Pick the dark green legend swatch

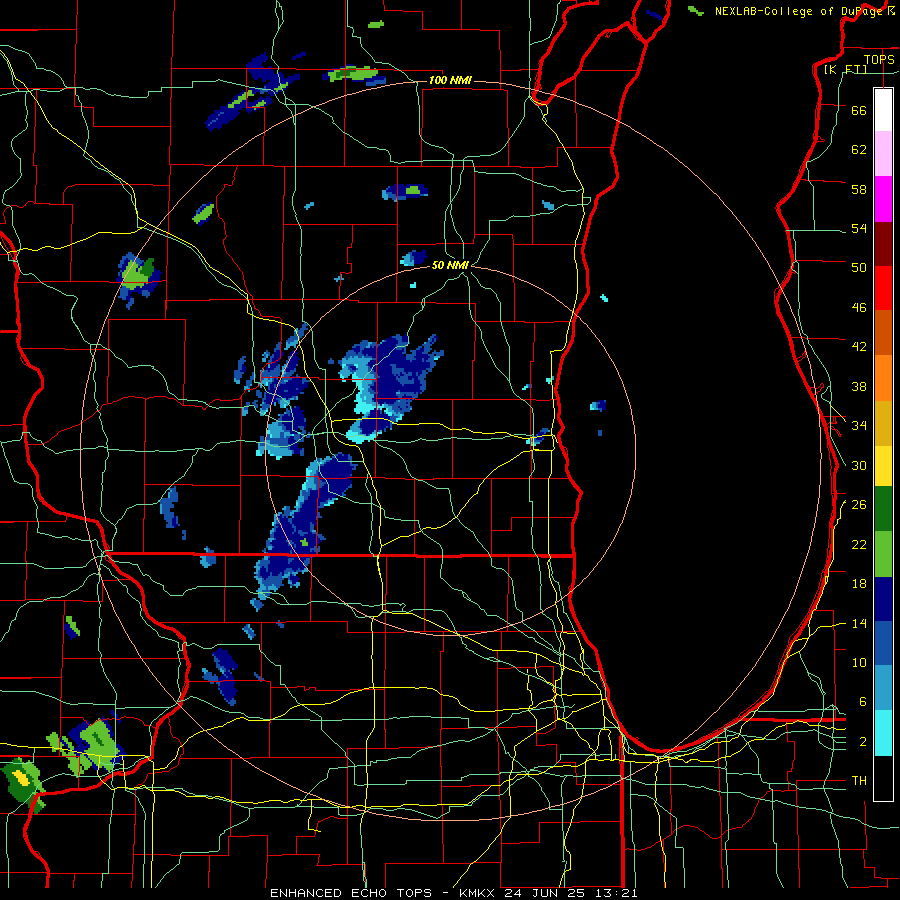click(x=883, y=509)
